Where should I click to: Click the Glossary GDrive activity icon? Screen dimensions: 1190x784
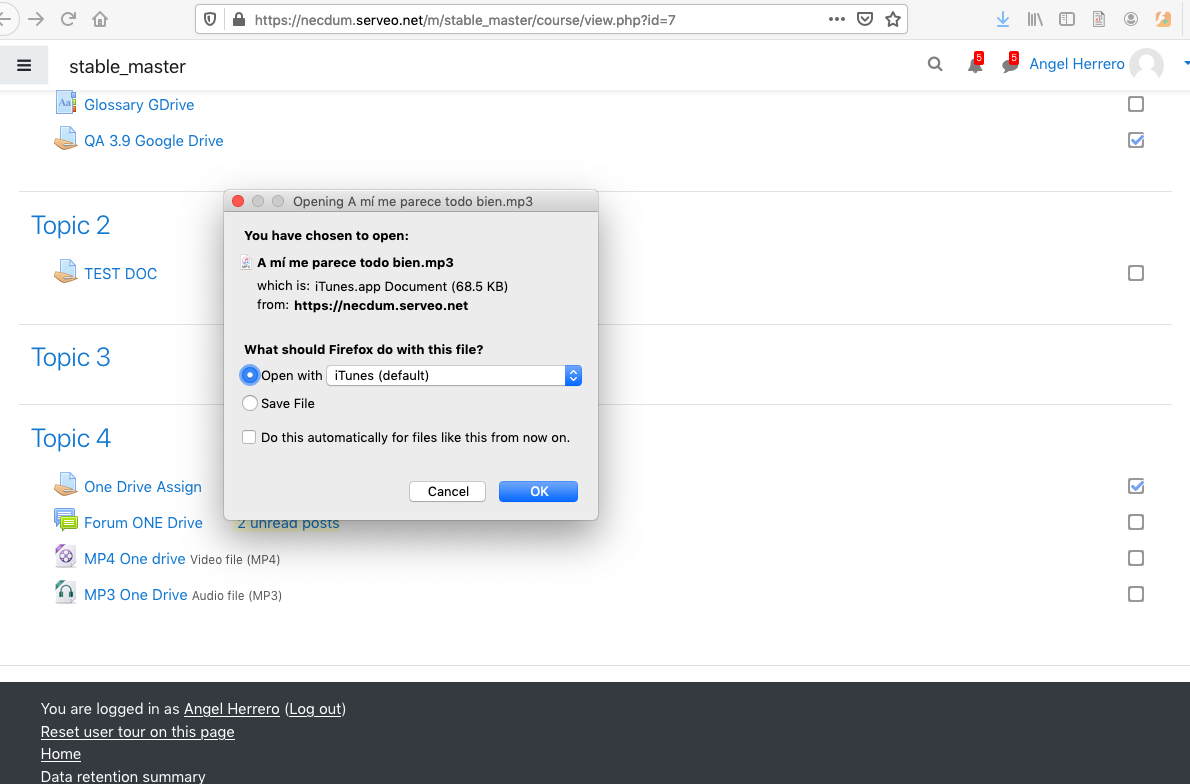pos(66,103)
